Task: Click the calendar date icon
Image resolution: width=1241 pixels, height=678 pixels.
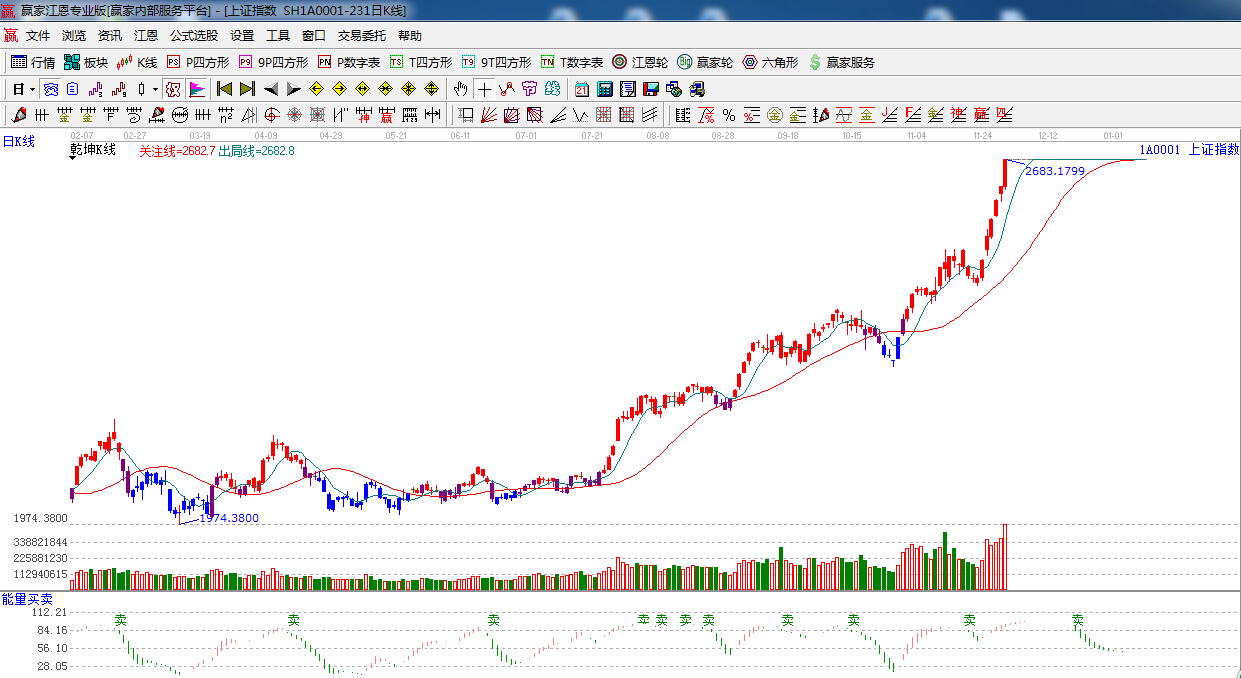Action: click(581, 89)
